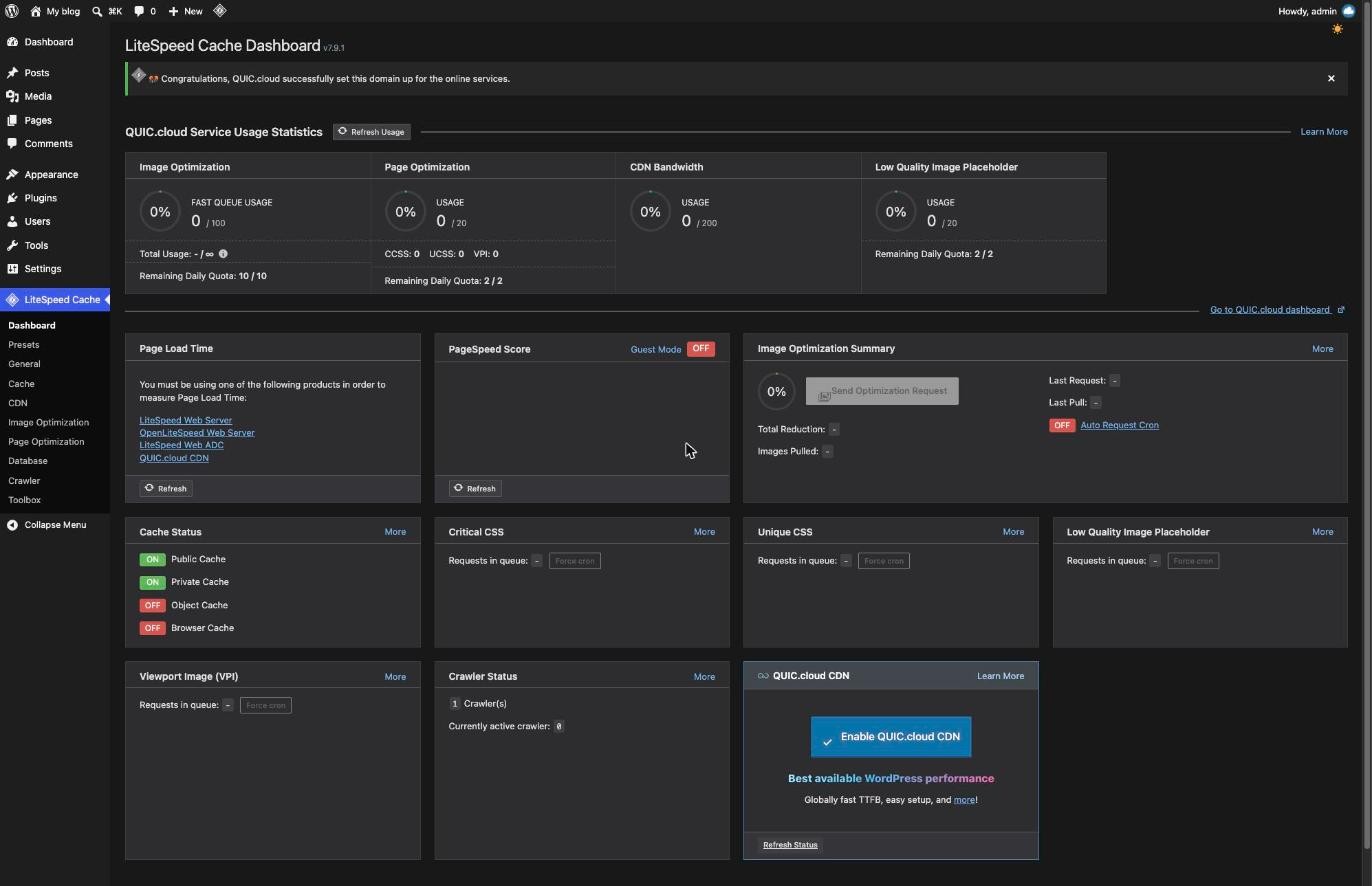
Task: Open Toolbox submenu item
Action: pos(25,500)
